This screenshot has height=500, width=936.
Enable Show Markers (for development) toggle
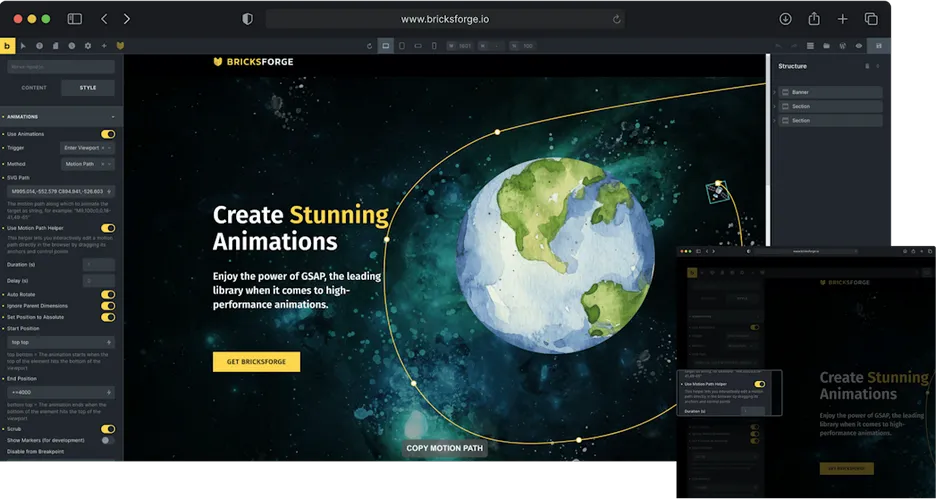coord(108,440)
